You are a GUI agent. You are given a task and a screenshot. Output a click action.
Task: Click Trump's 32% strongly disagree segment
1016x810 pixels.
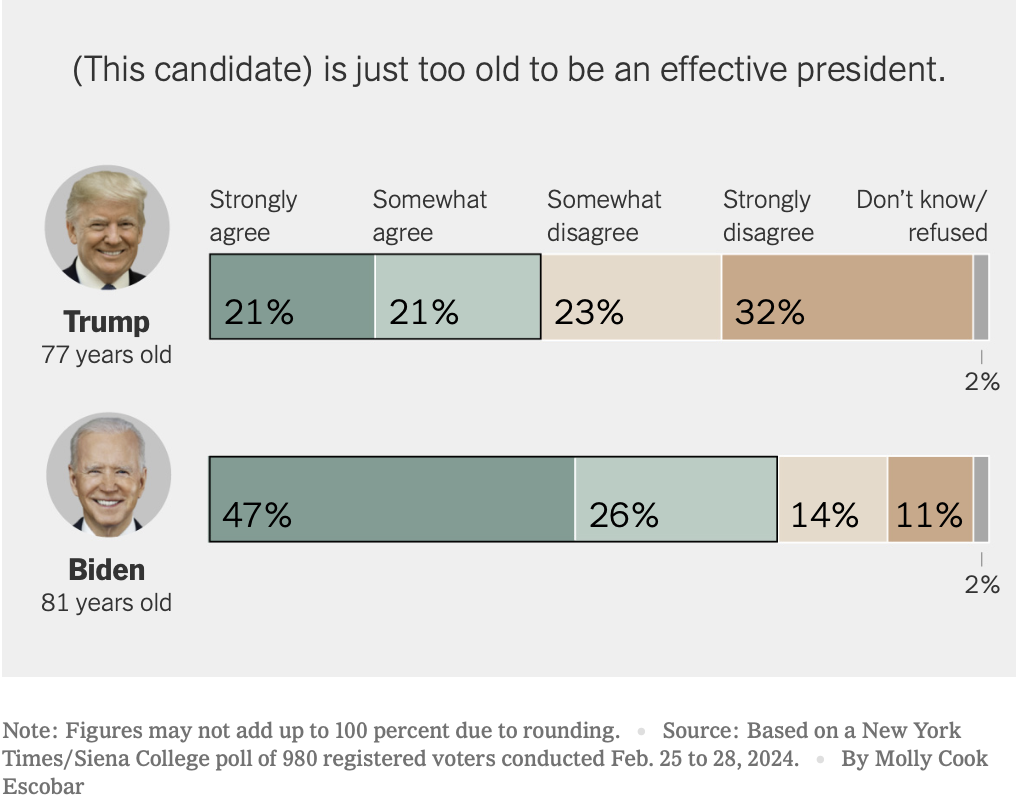[846, 297]
